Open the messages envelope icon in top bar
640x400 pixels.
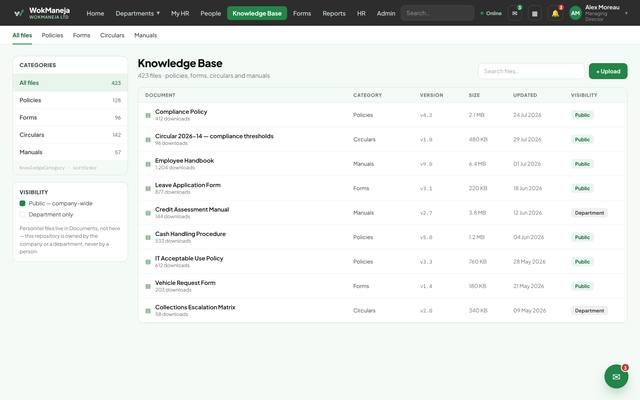coord(515,13)
